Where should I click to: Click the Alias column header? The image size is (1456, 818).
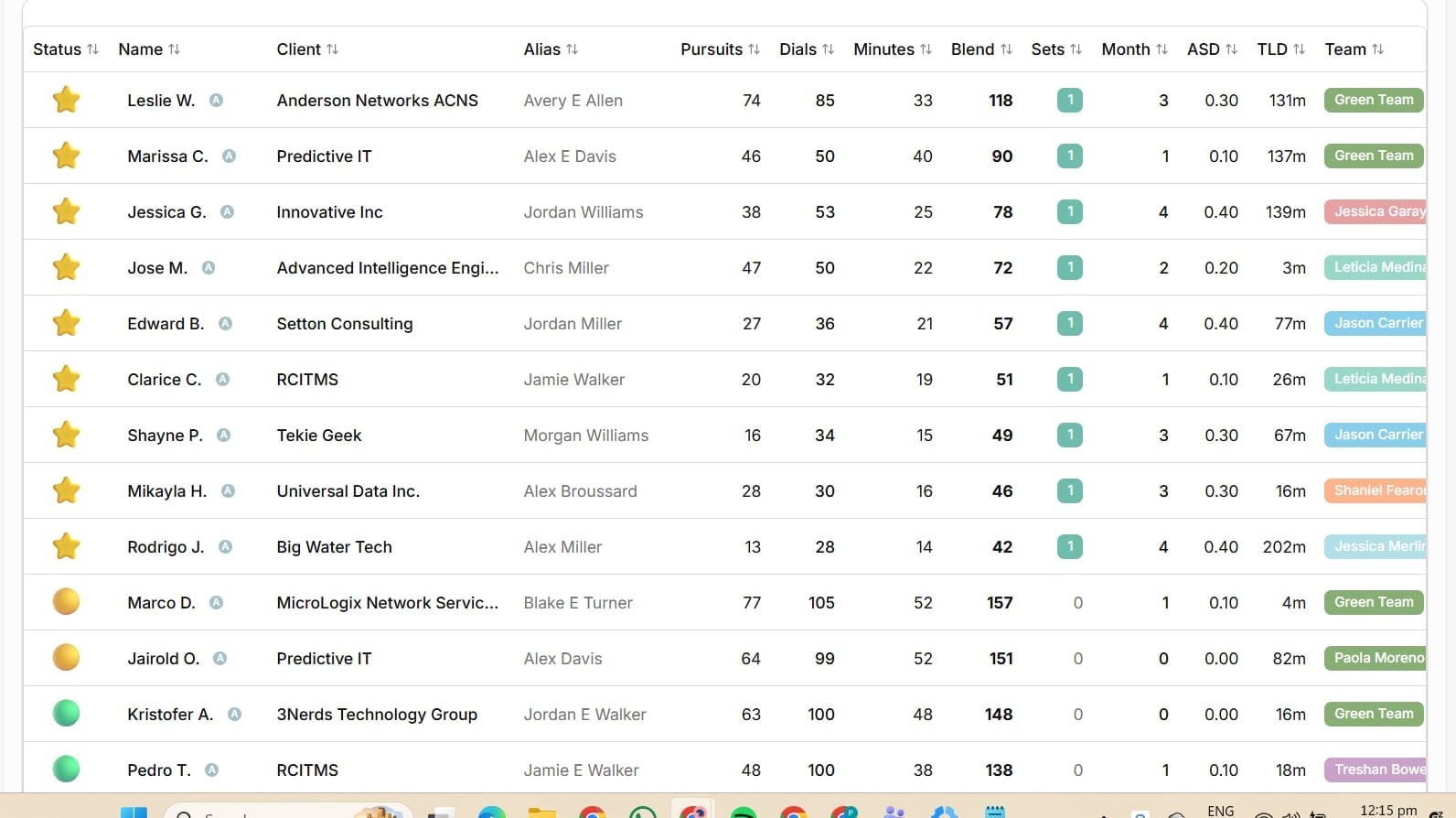[551, 49]
